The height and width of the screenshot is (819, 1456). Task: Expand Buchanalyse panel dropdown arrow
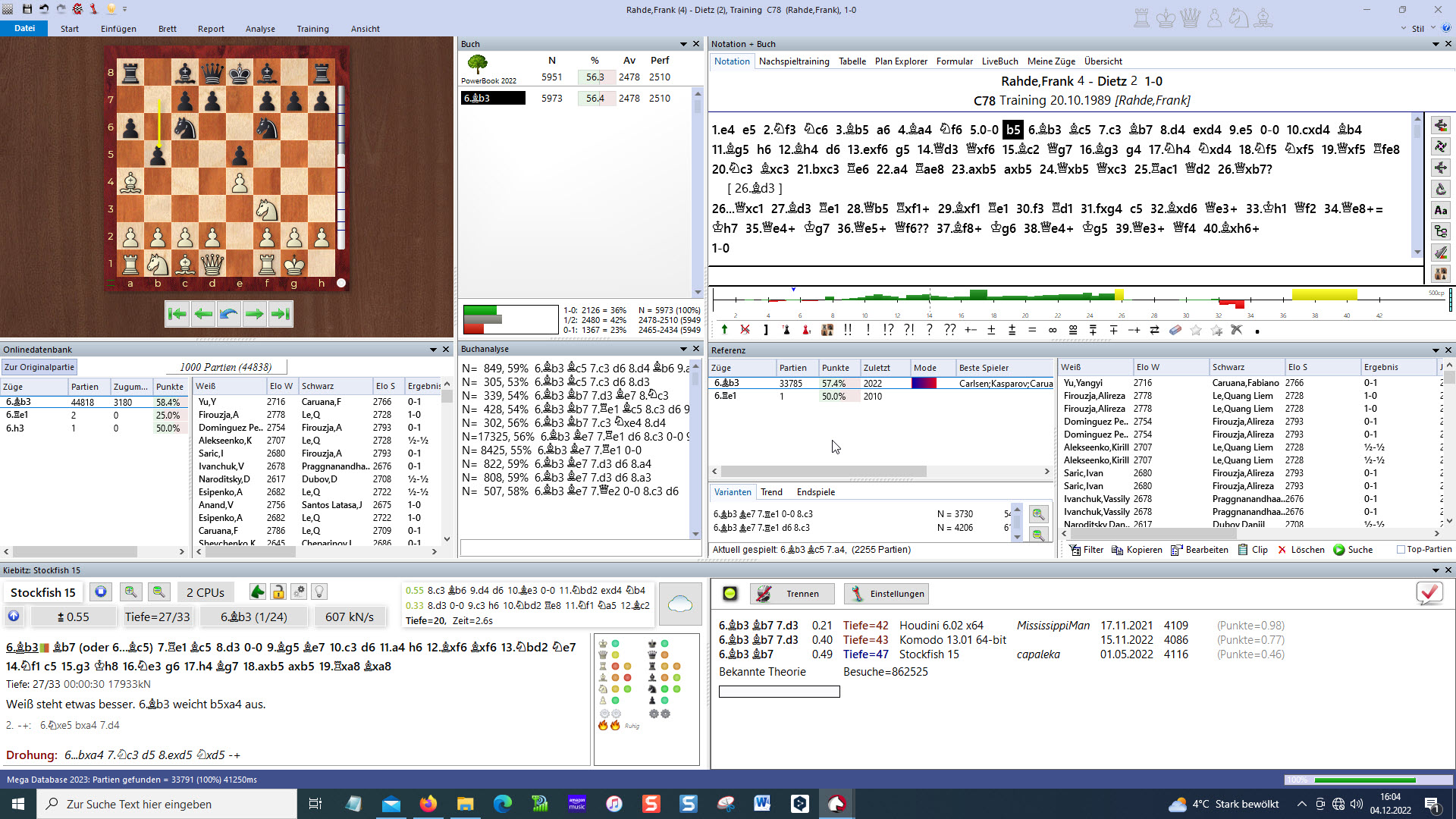[683, 349]
